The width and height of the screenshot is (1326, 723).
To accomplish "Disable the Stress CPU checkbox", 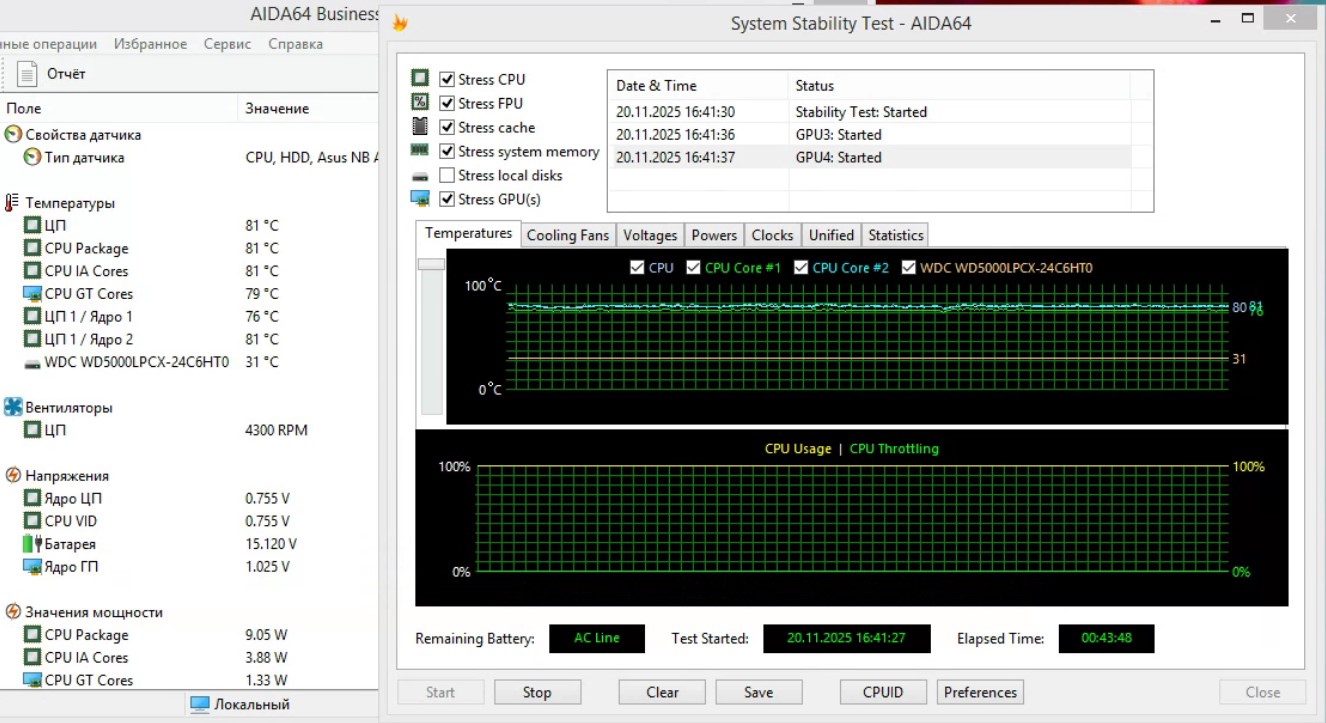I will tap(447, 80).
